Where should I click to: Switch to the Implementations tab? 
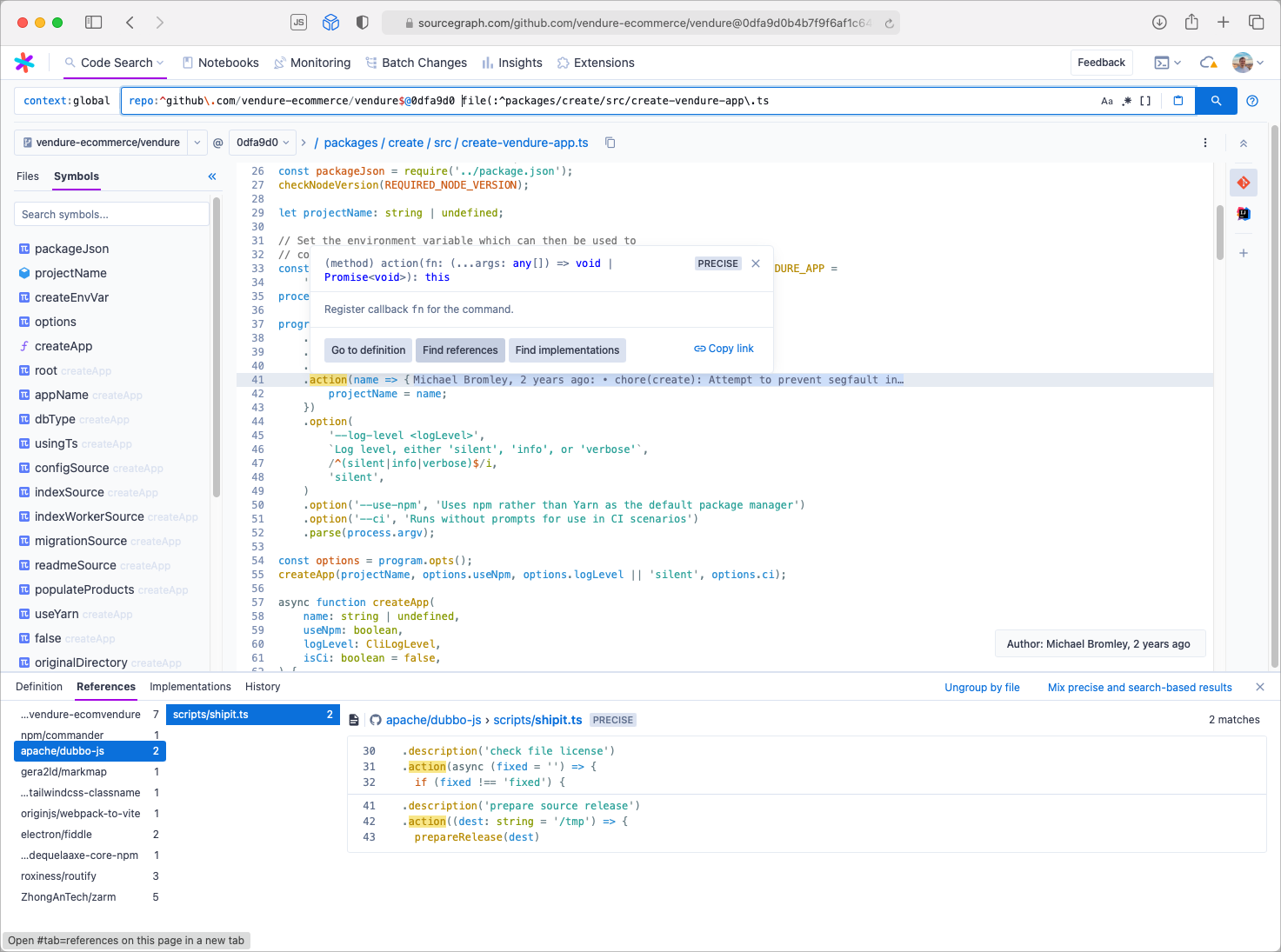click(x=190, y=687)
